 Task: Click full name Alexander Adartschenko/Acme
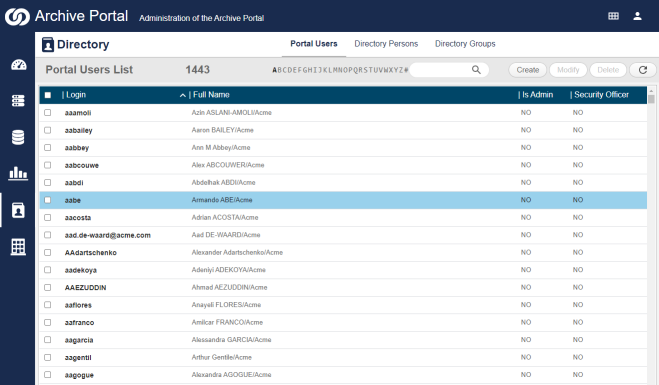(x=237, y=252)
